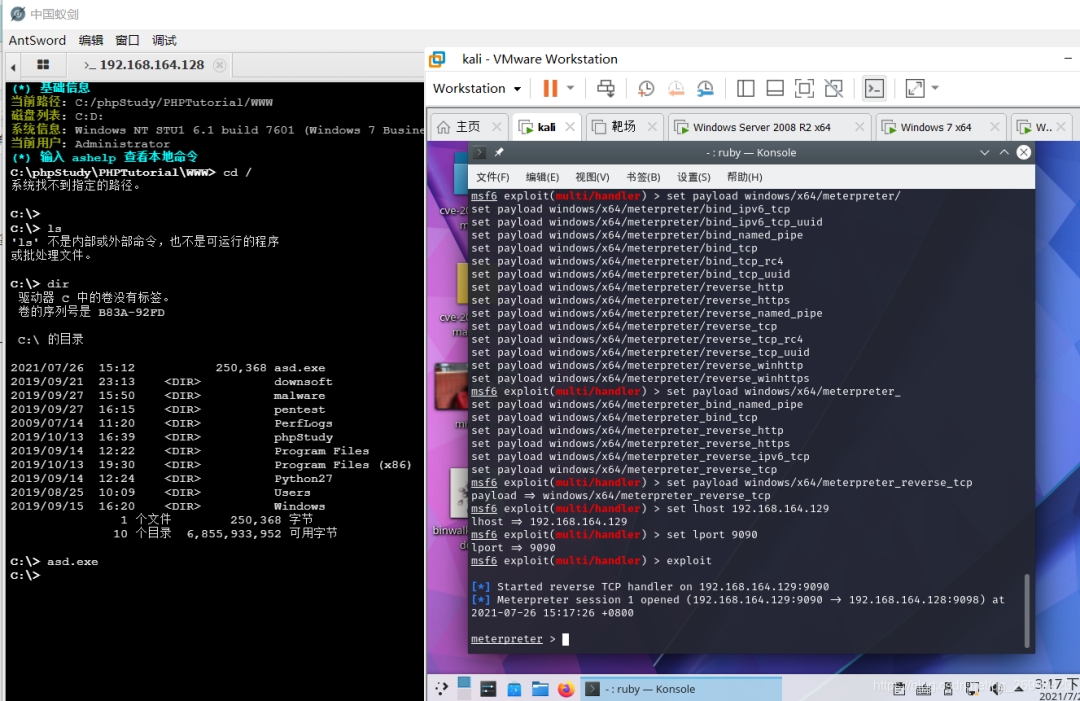Select the ruby — Konsole taskbar entry

click(x=681, y=689)
